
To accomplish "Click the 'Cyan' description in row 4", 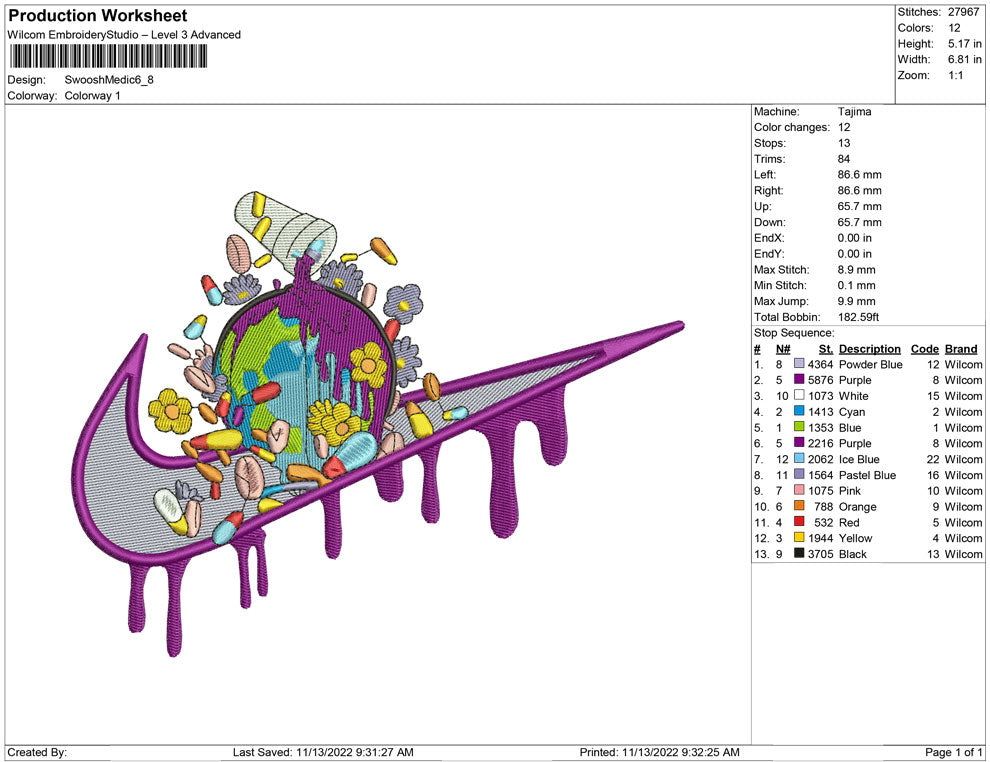I will pos(852,412).
